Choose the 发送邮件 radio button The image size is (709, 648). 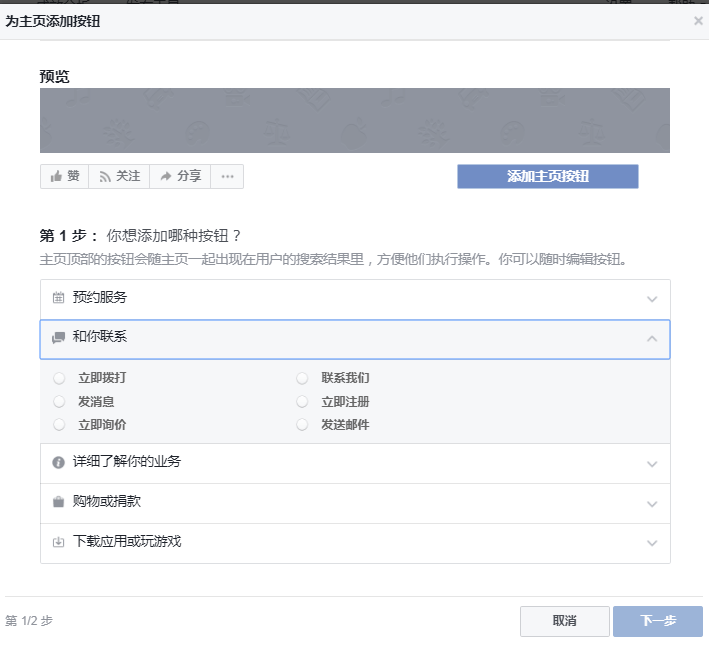coord(302,425)
